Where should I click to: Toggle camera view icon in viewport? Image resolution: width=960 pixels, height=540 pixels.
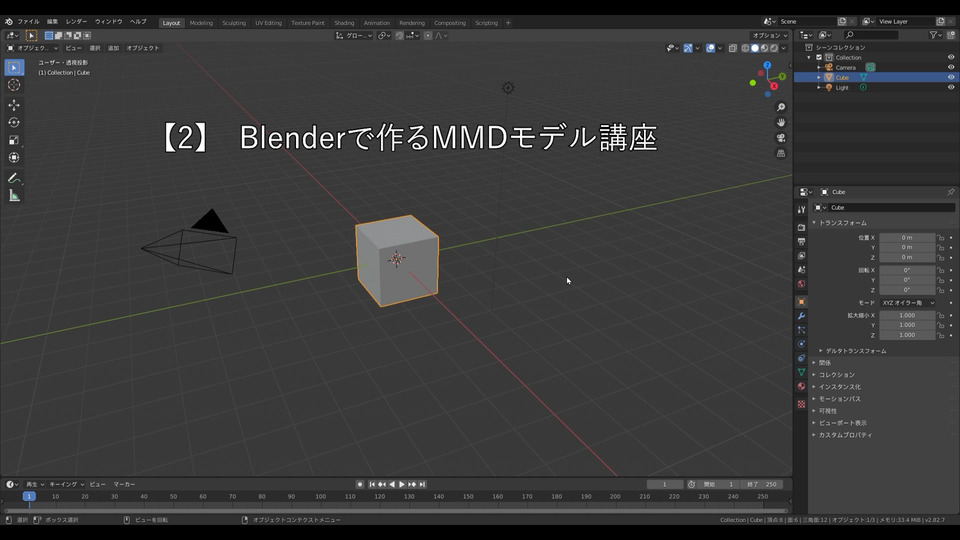click(781, 138)
